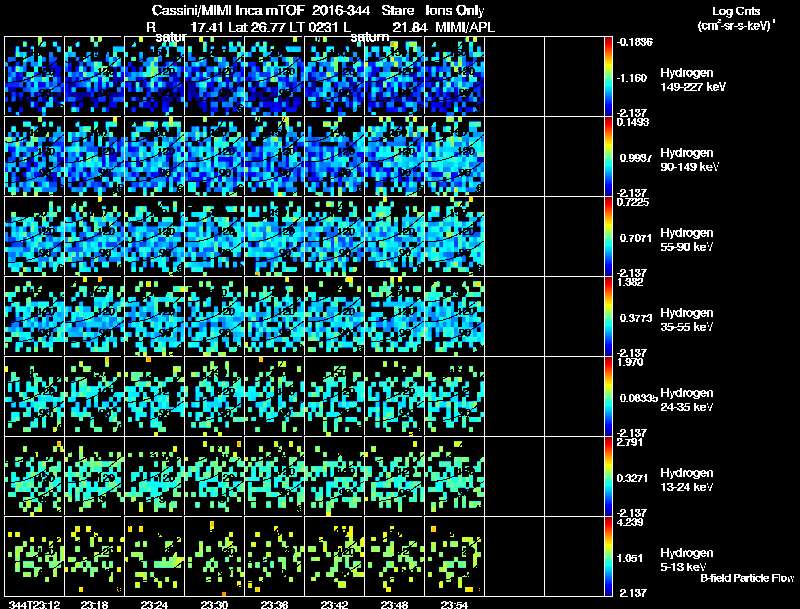Open the 55-90 keV image in the 23:18 column

tap(94, 236)
